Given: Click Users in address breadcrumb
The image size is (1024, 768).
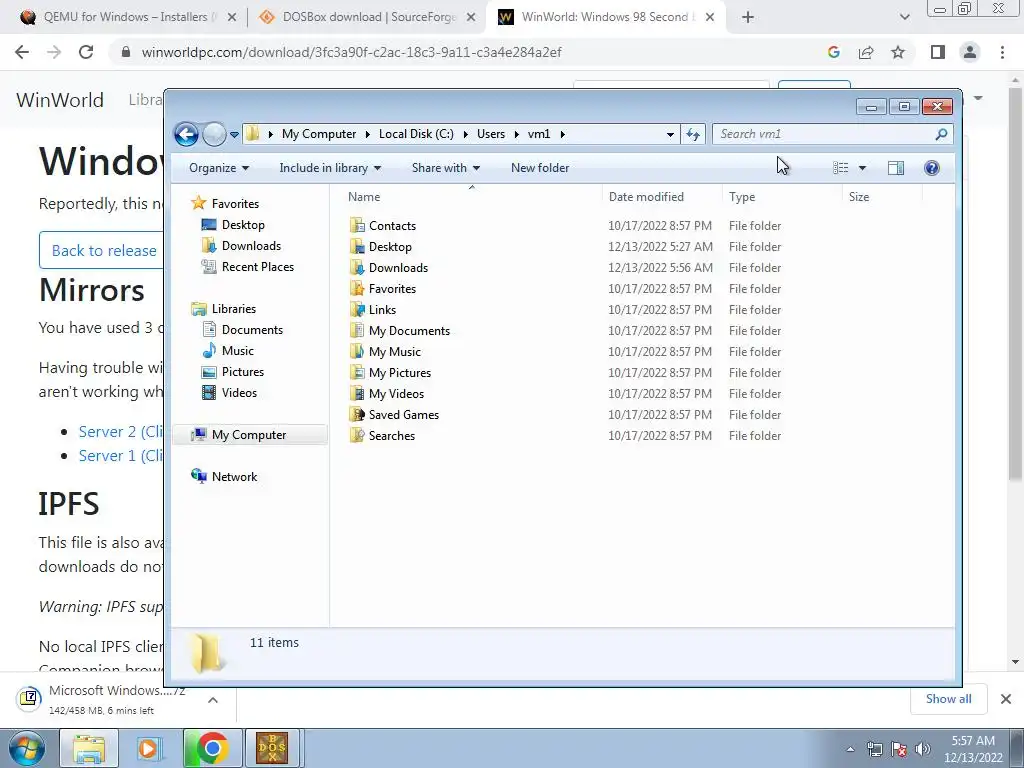Looking at the screenshot, I should (490, 134).
